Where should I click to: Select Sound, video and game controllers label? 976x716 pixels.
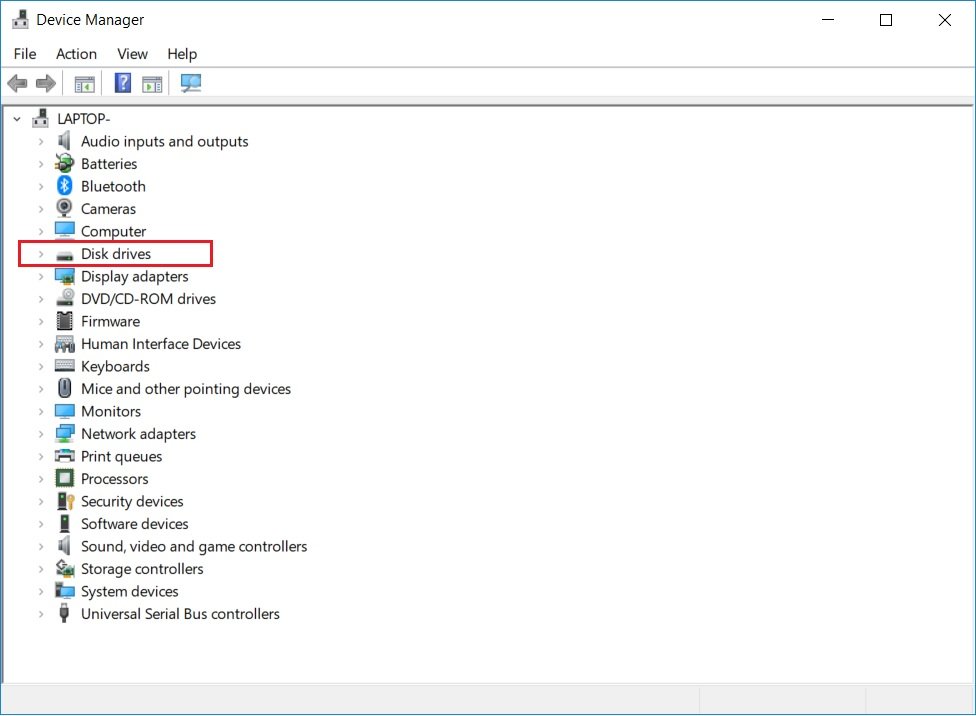194,546
